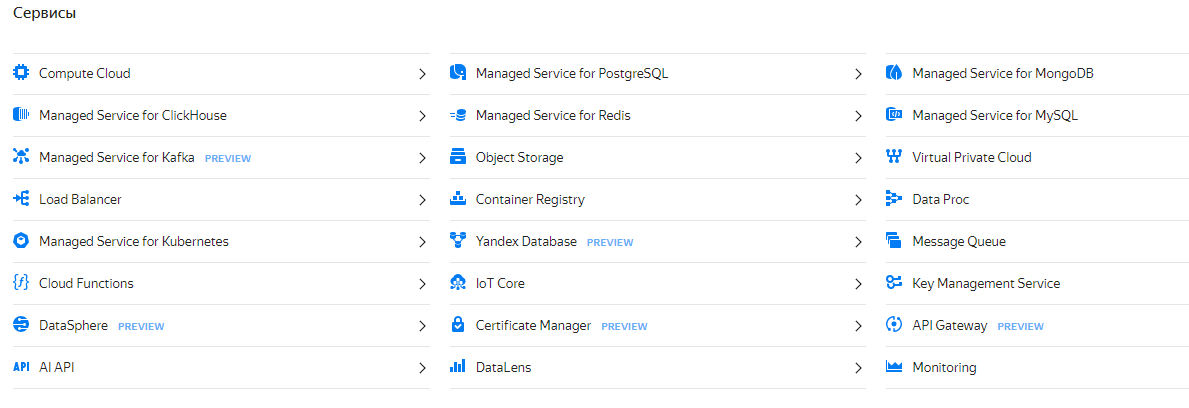The height and width of the screenshot is (408, 1189).
Task: Open the Cloud Functions service
Action: tap(86, 284)
